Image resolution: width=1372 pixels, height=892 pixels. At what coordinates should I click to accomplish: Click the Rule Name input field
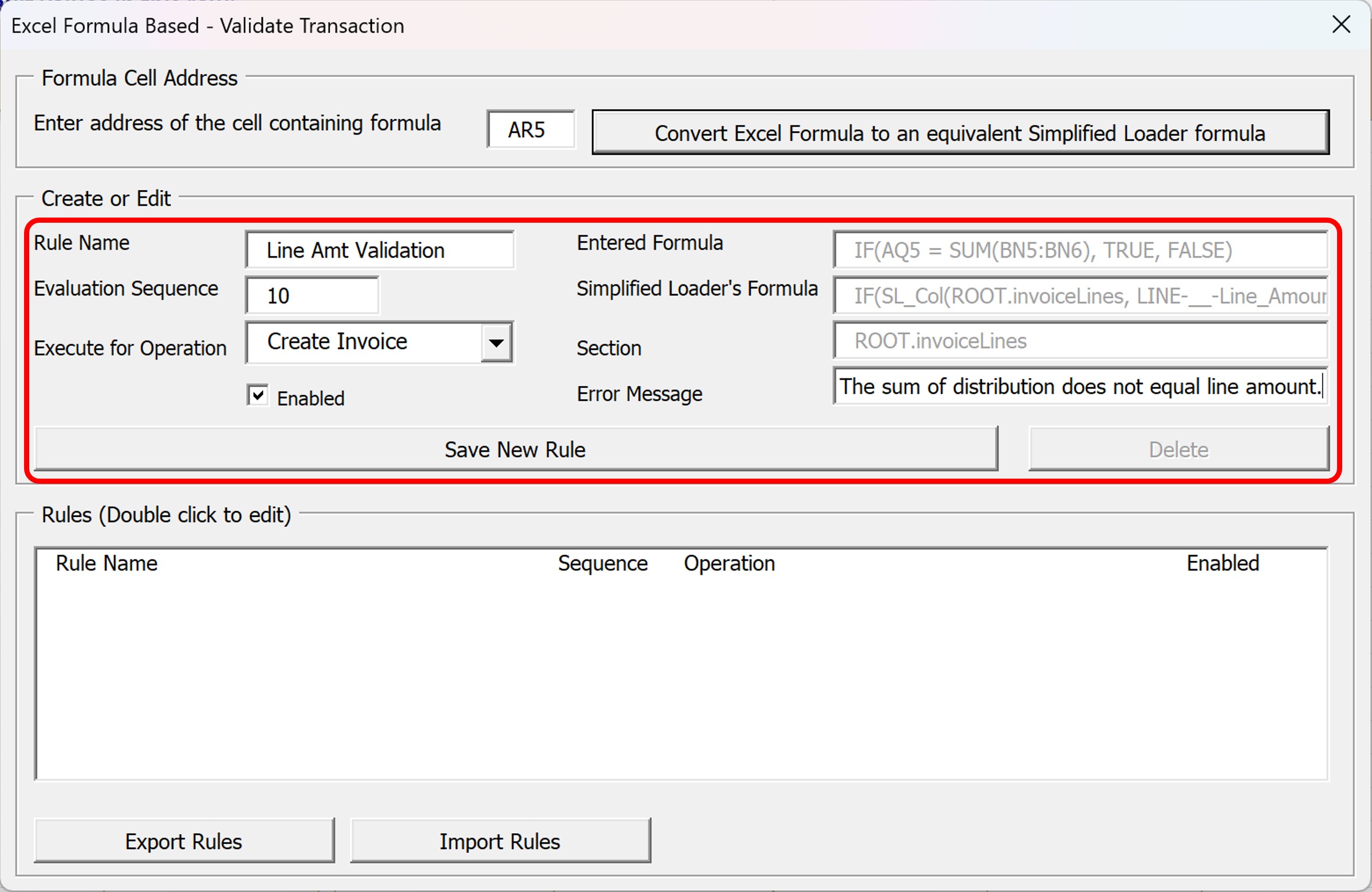click(x=379, y=250)
